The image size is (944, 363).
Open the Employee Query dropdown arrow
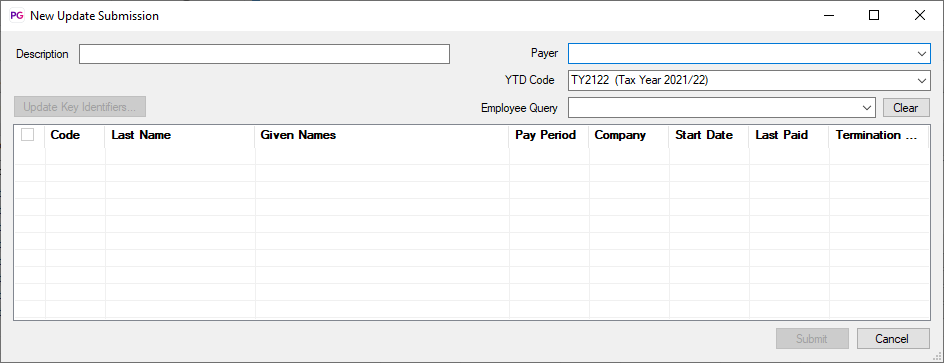(x=867, y=108)
